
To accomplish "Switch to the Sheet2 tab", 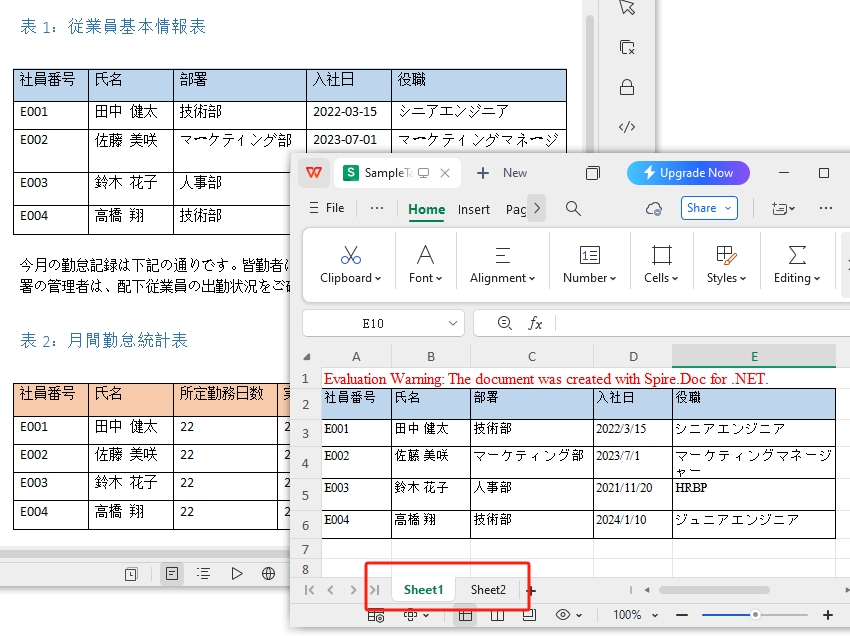I will tap(487, 590).
